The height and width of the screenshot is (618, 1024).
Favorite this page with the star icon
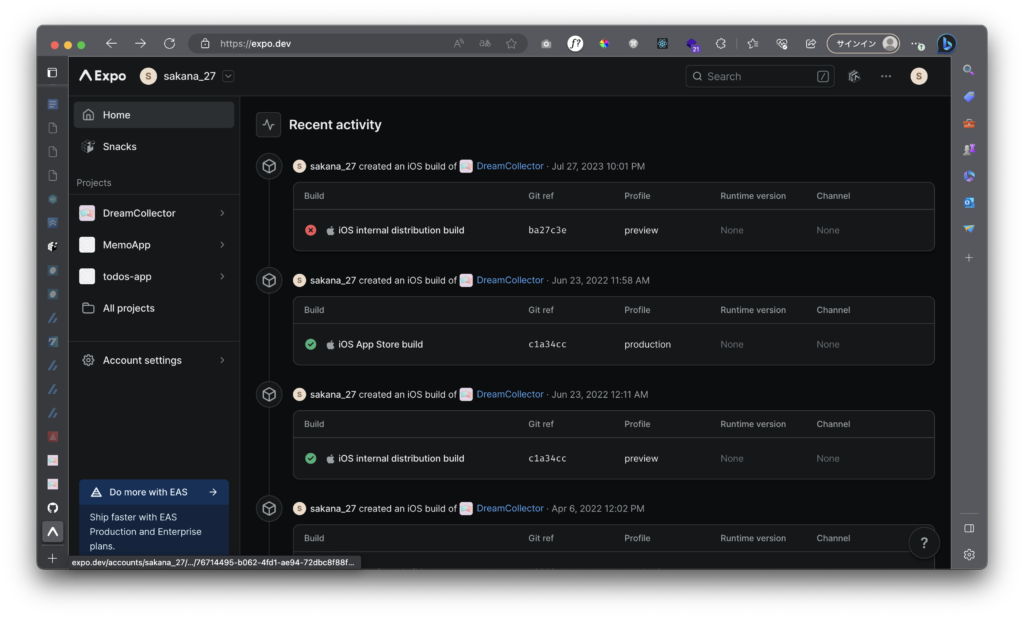[x=511, y=44]
